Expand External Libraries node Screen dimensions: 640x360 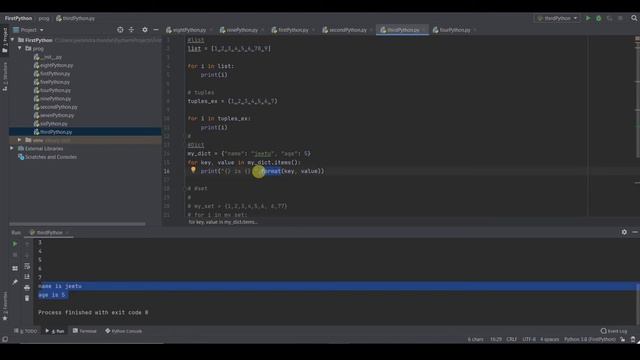12,149
